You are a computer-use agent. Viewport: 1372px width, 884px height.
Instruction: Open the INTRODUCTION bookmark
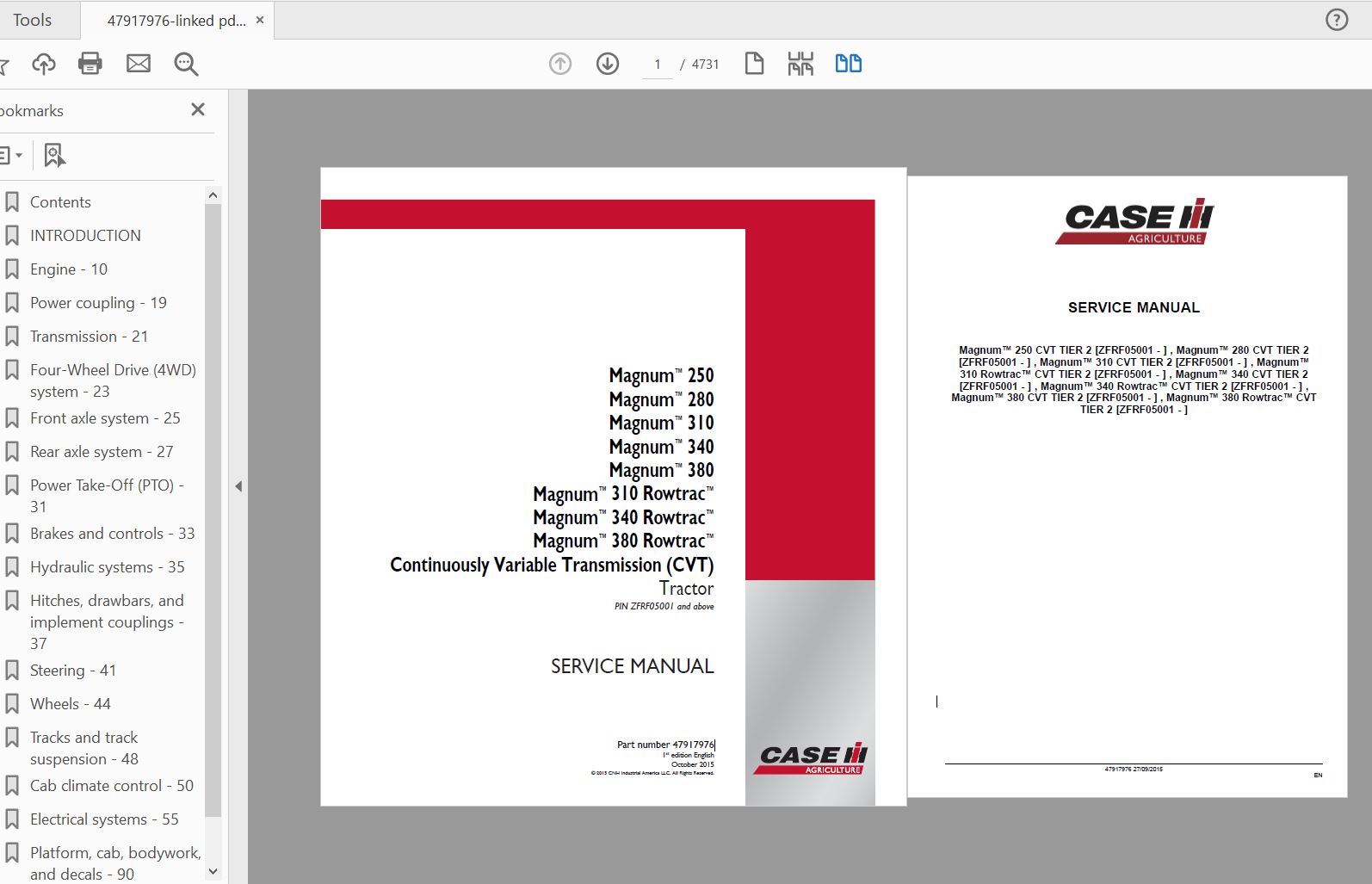point(85,236)
